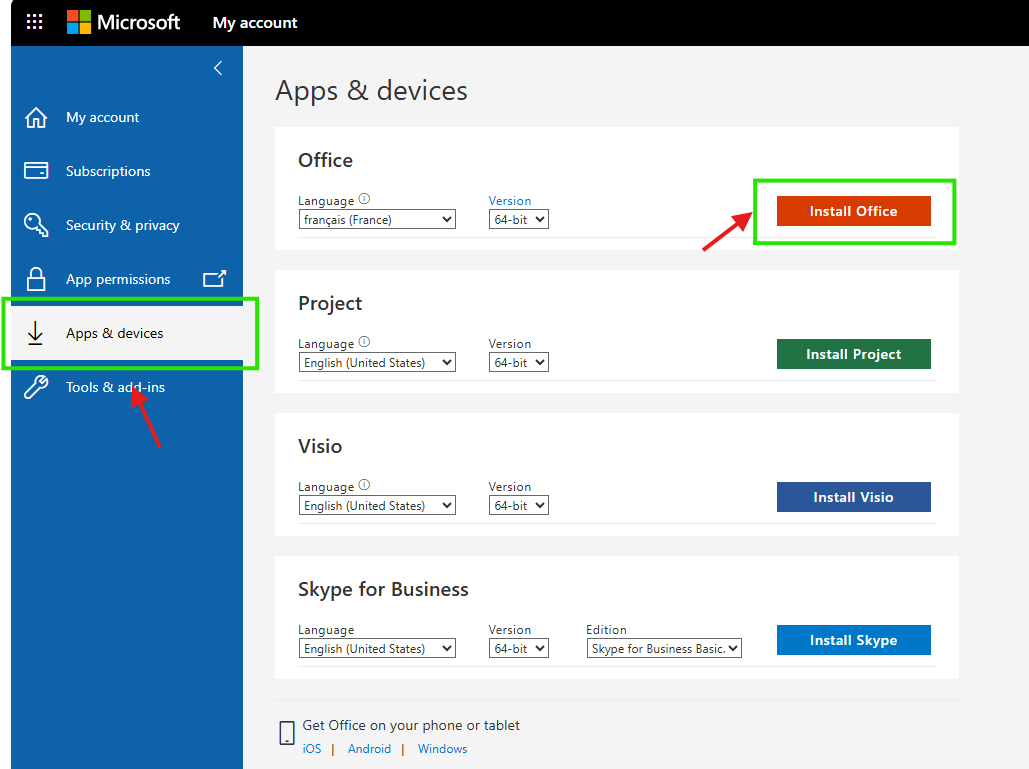Open the Skype for Business version dropdown
The image size is (1029, 769).
tap(518, 649)
